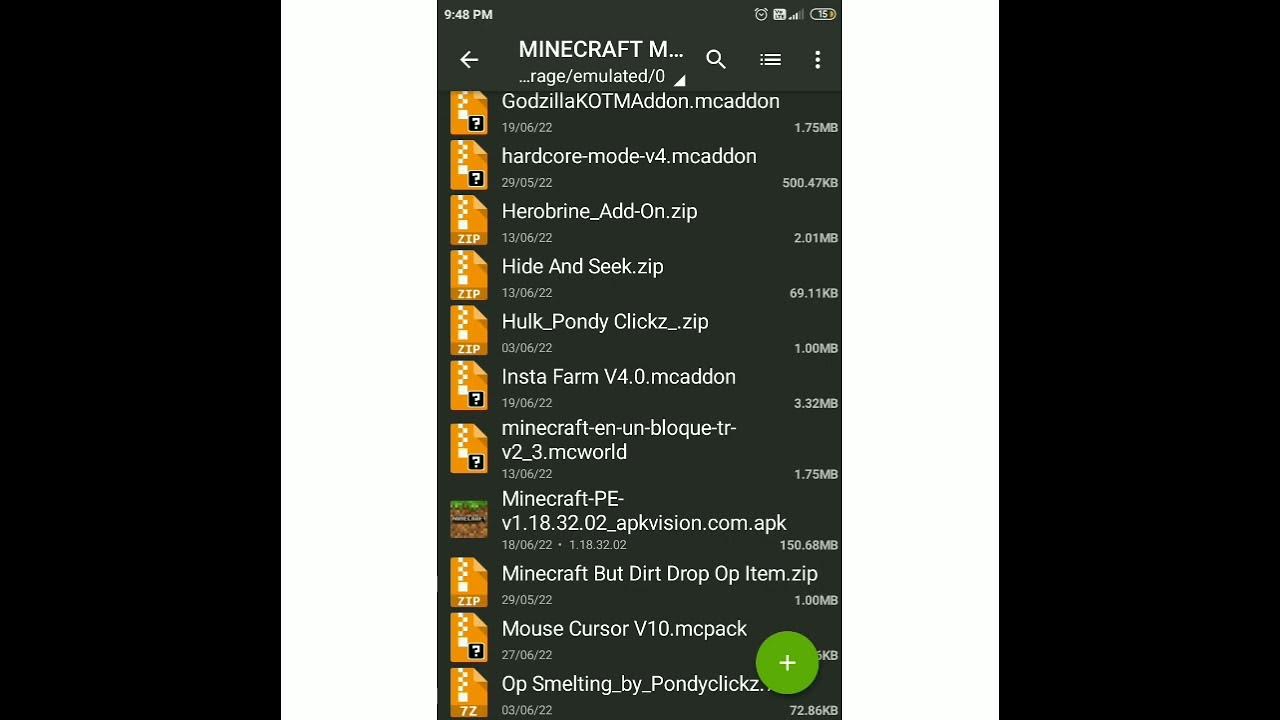Tap the Mouse Cursor V10.mcpack file icon
The image size is (1280, 720).
coord(469,637)
